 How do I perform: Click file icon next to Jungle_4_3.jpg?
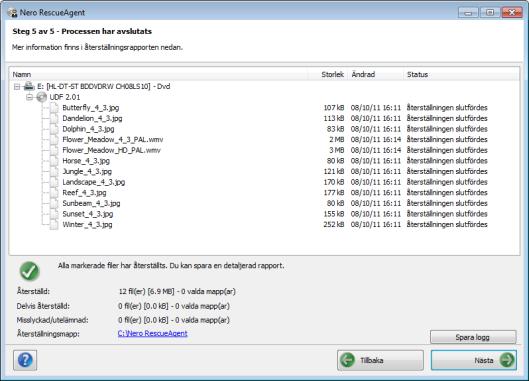pos(54,171)
